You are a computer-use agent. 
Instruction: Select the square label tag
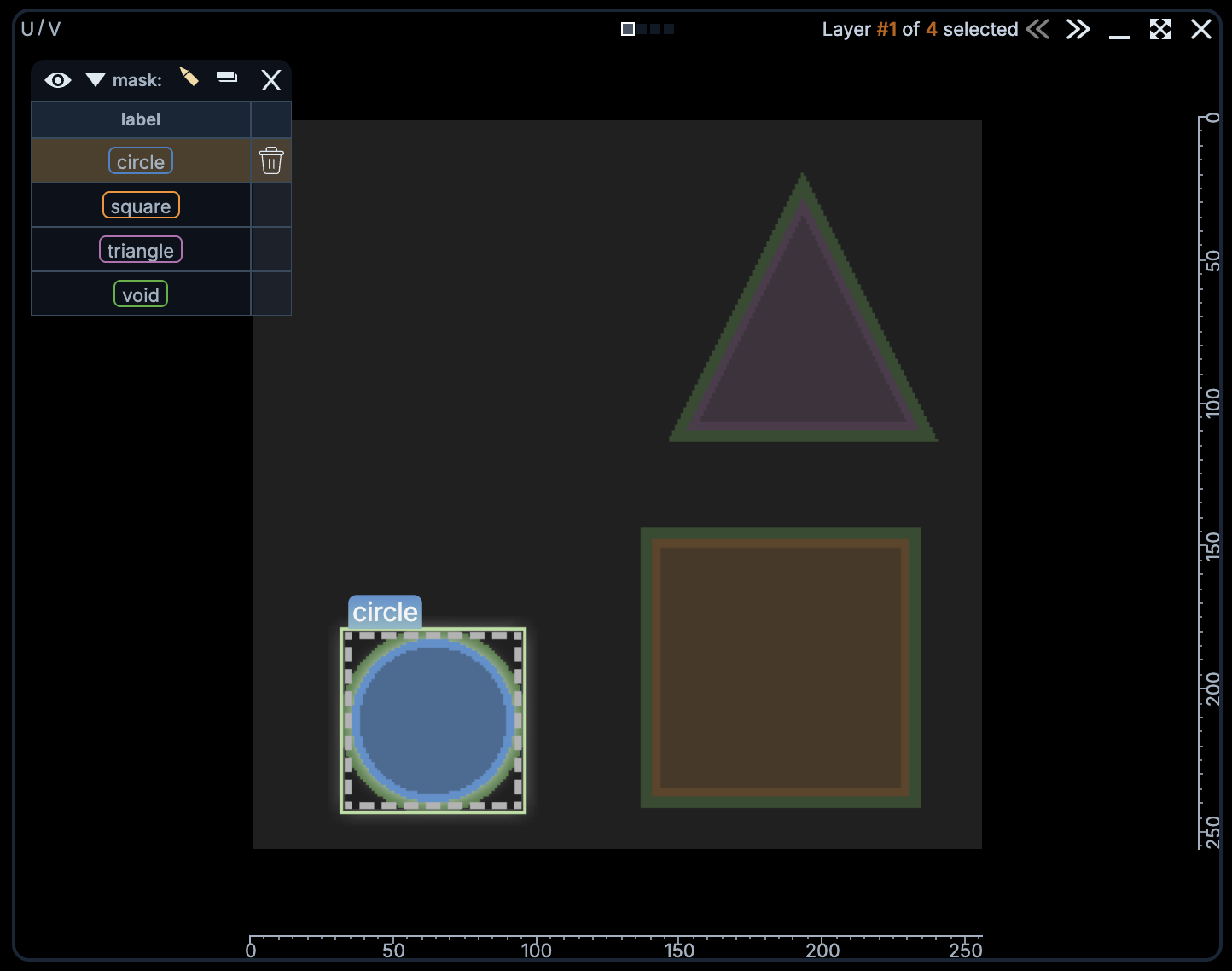(x=141, y=206)
